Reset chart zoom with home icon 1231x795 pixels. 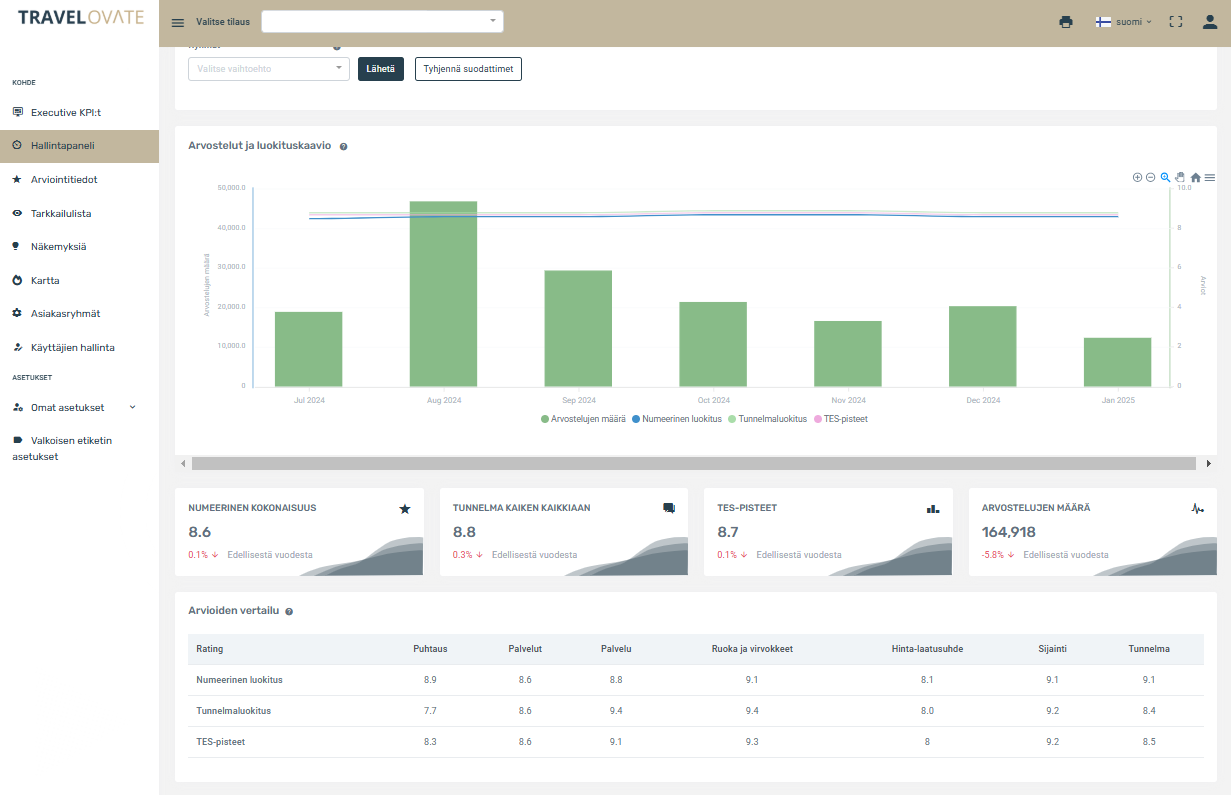coord(1195,177)
